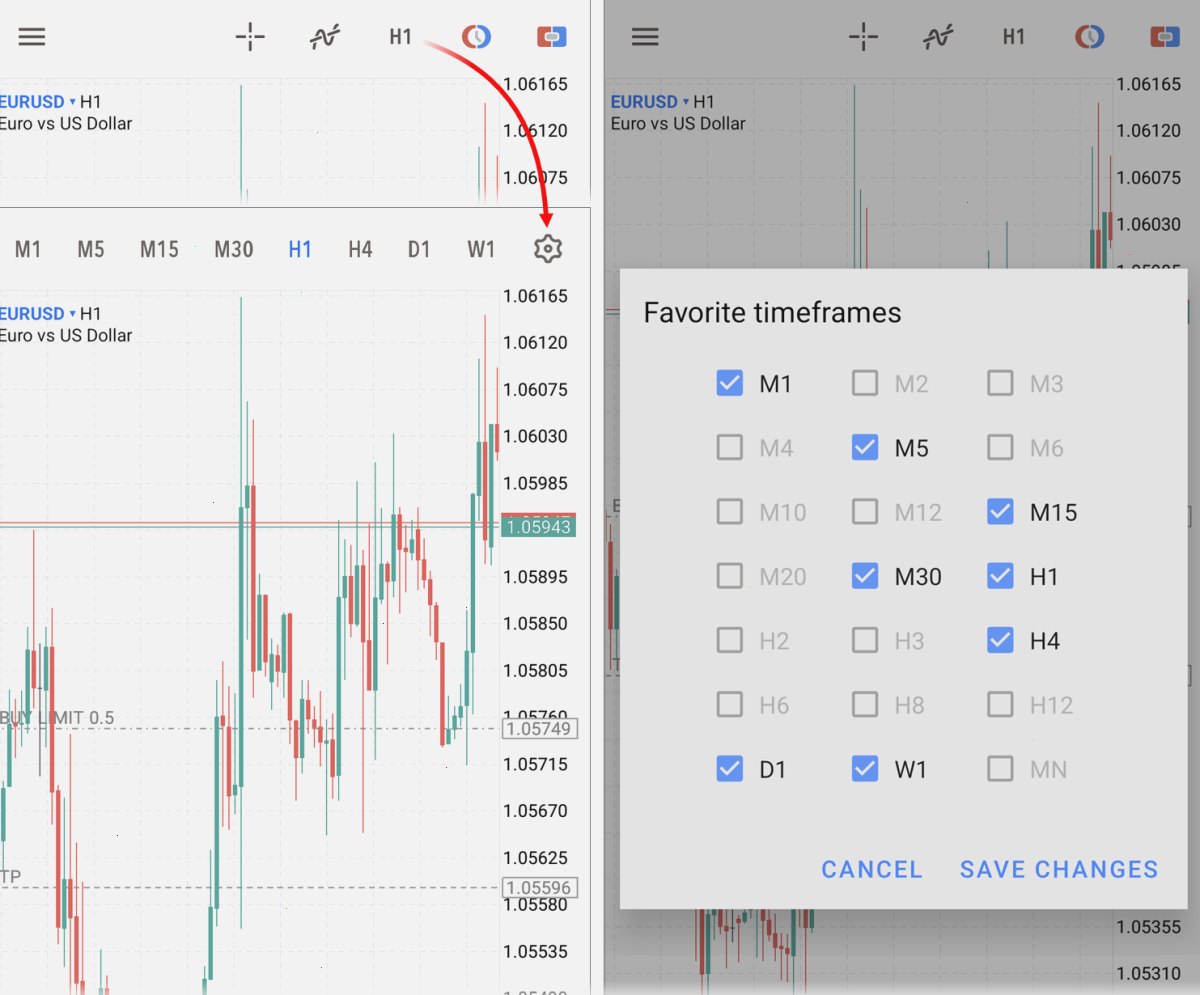The image size is (1200, 995).
Task: Open timeframe settings gear icon
Action: coord(547,249)
